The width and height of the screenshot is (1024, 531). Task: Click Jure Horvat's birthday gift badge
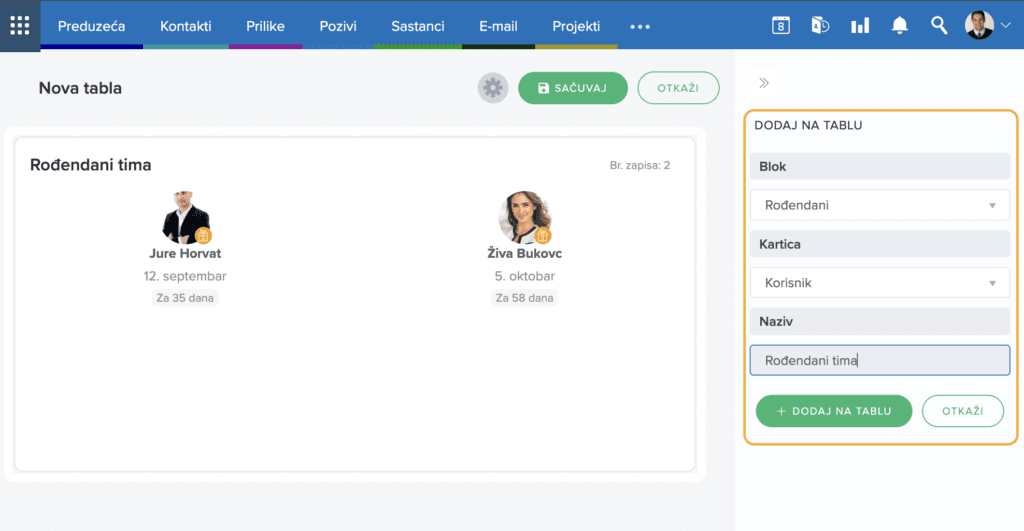[x=203, y=235]
